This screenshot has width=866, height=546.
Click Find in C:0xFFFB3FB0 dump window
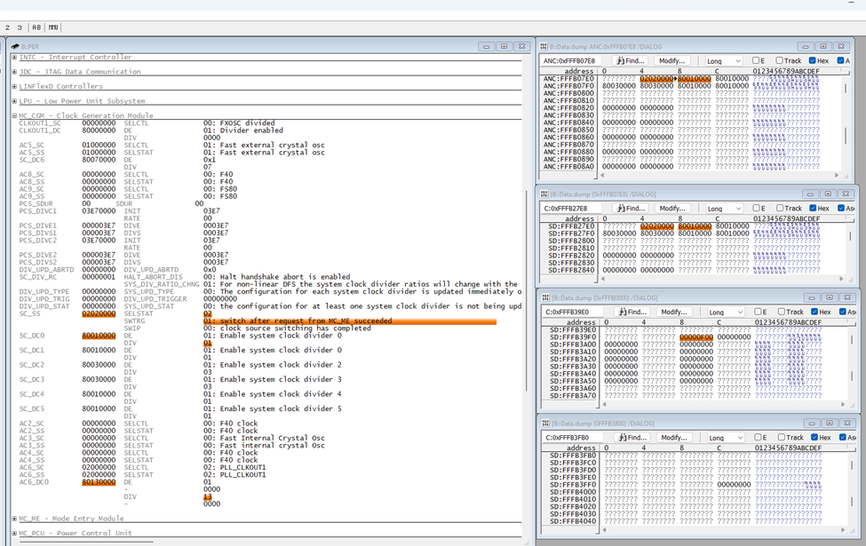point(632,437)
